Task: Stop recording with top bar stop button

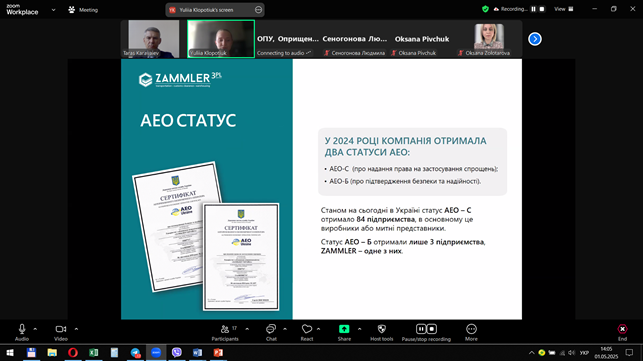Action: [542, 9]
